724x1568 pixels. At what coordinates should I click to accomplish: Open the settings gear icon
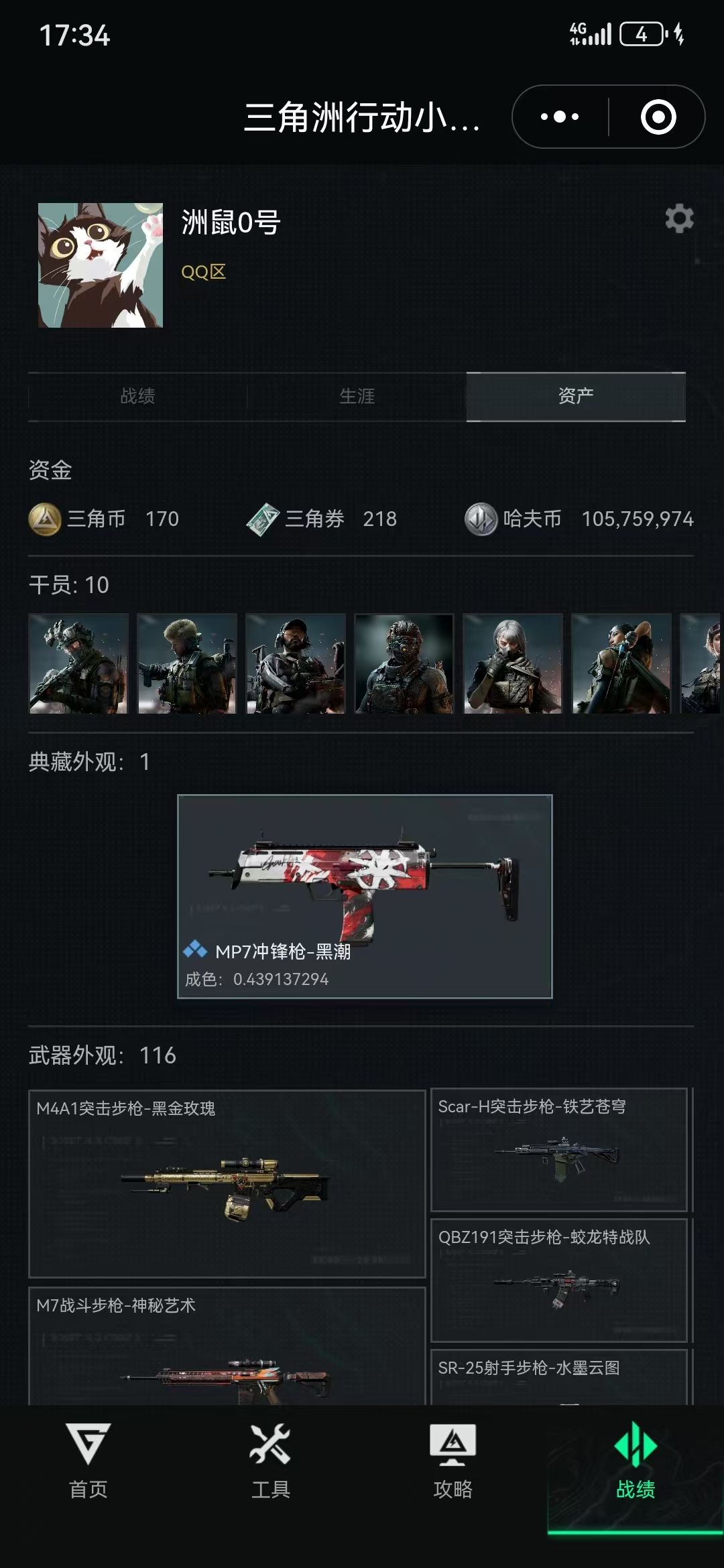coord(679,218)
